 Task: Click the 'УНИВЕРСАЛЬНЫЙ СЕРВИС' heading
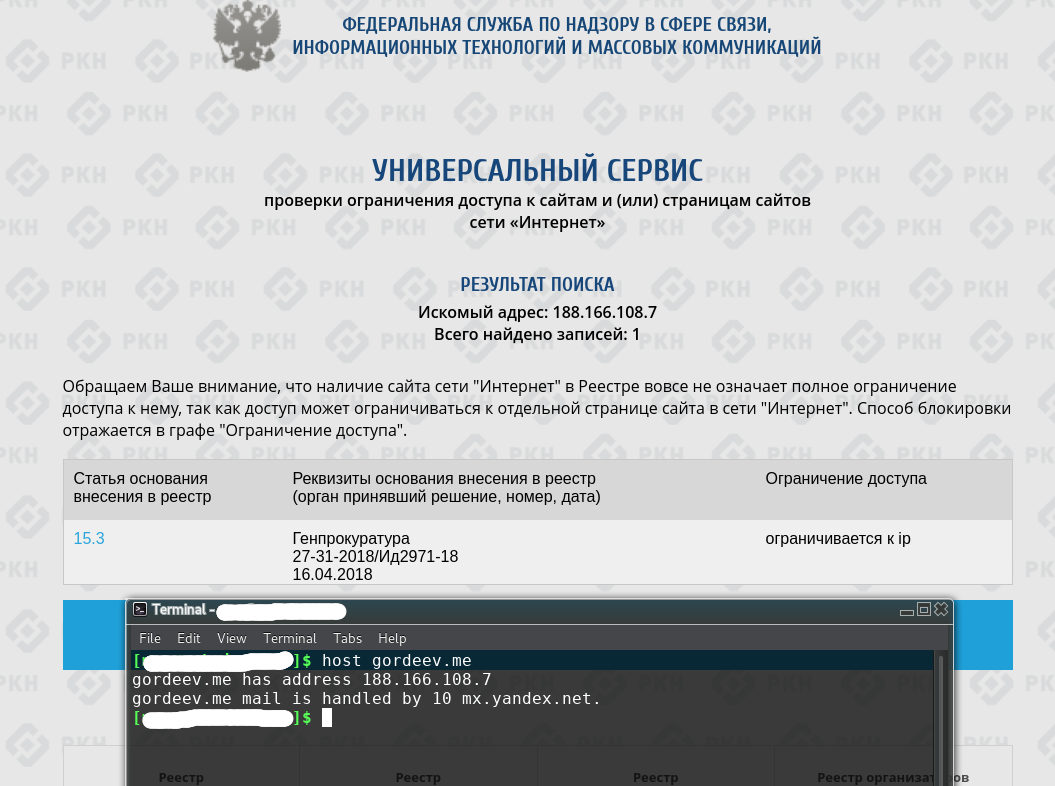(538, 170)
